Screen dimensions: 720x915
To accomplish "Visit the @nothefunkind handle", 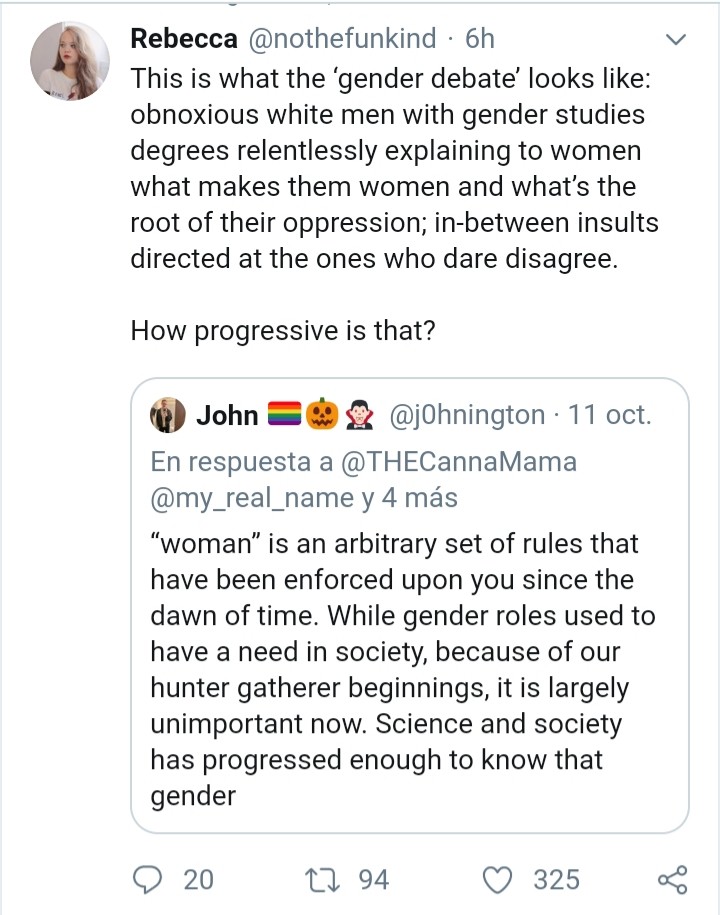I will click(341, 39).
